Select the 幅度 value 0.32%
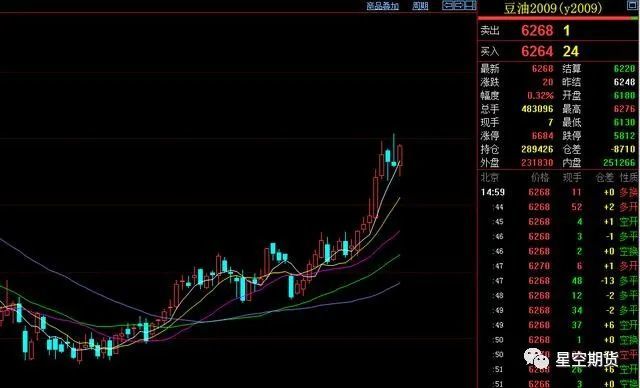The width and height of the screenshot is (640, 388). pyautogui.click(x=540, y=95)
